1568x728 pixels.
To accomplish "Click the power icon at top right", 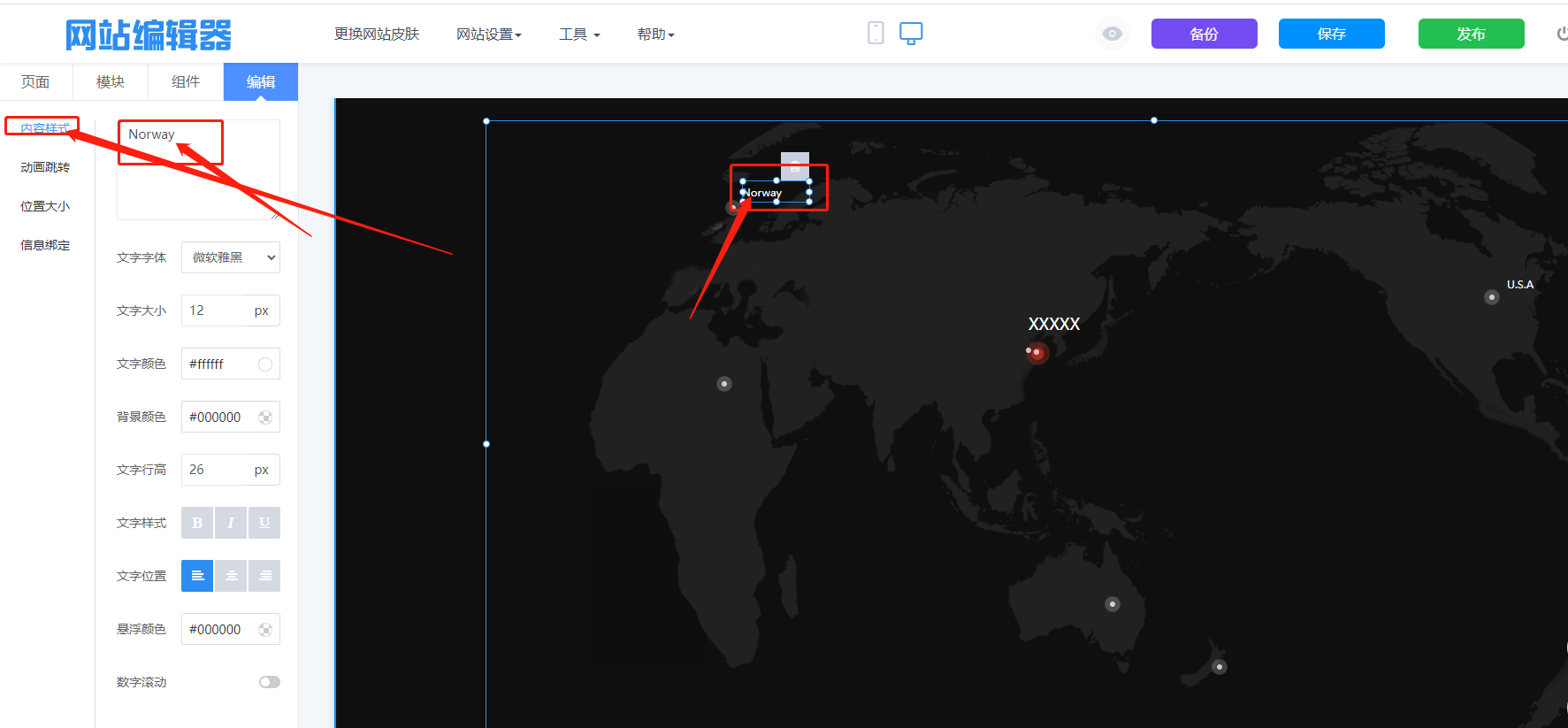I will point(1562,34).
